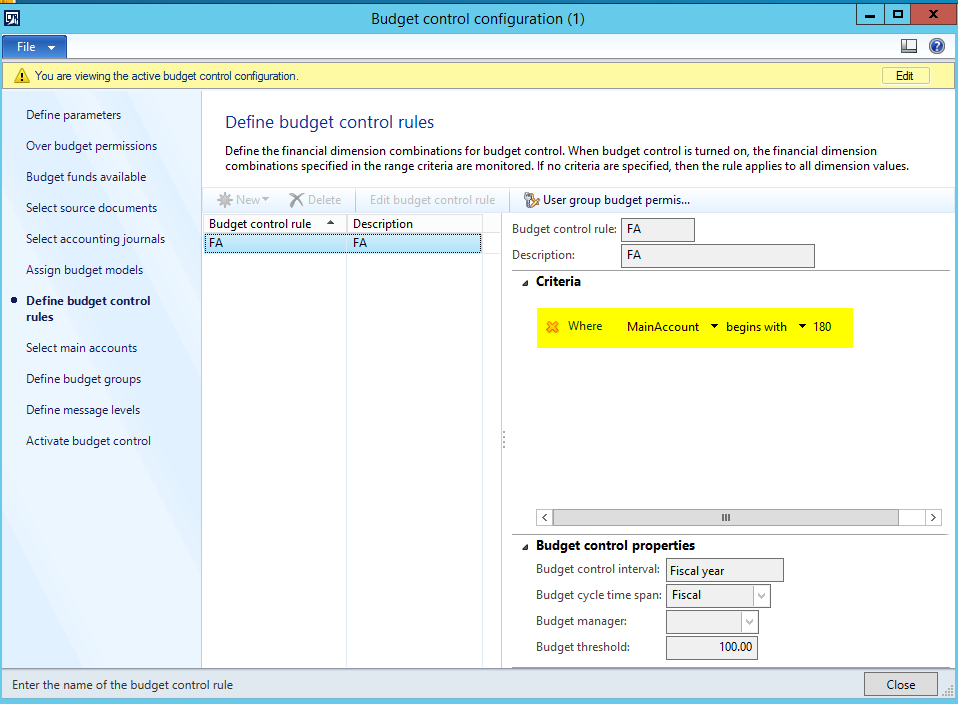Click the view layout icon beside help
The height and width of the screenshot is (704, 958).
point(909,46)
